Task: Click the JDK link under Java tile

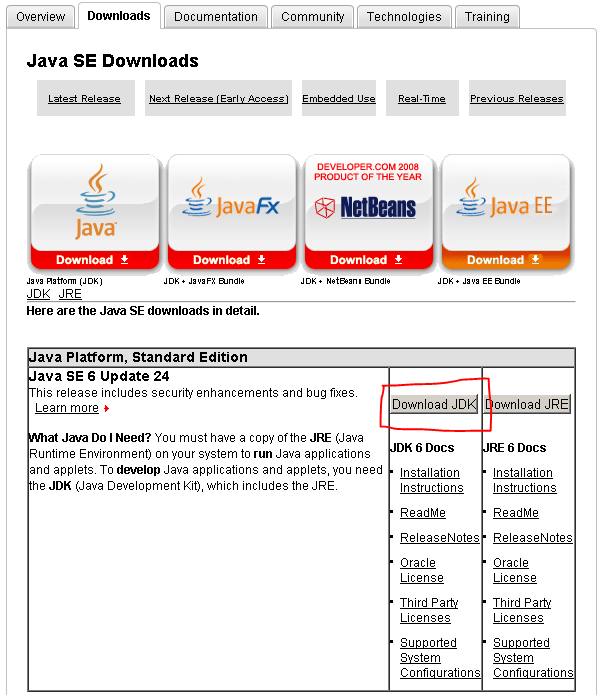Action: pos(39,294)
